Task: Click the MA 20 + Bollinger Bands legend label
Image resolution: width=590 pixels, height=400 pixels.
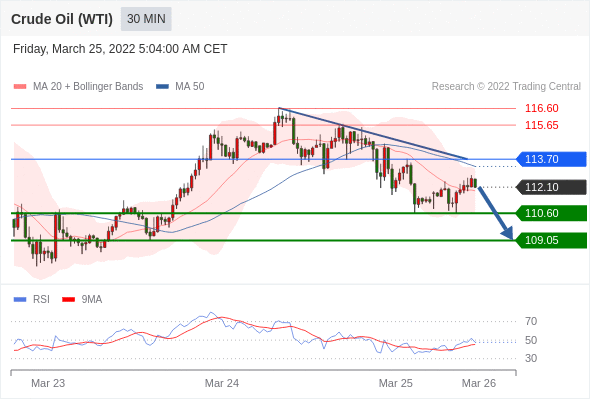Action: point(88,87)
